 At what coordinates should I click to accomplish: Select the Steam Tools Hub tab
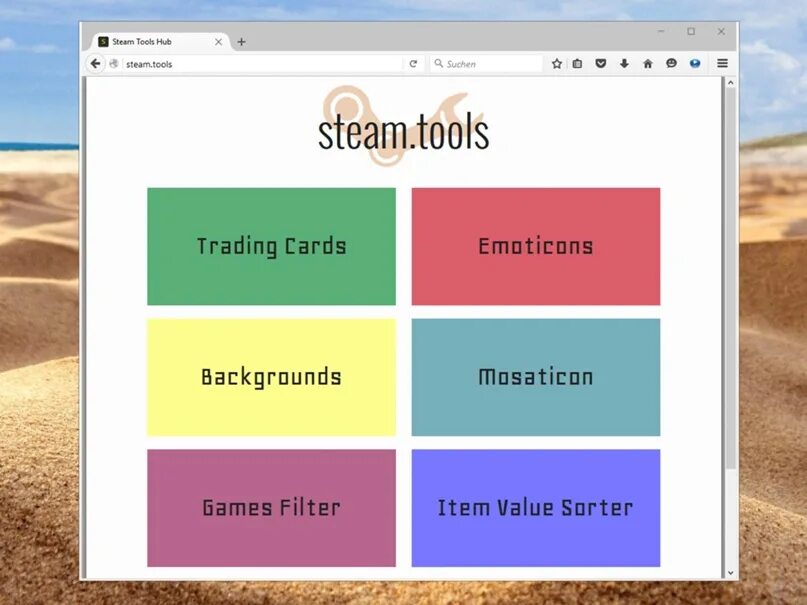click(161, 42)
